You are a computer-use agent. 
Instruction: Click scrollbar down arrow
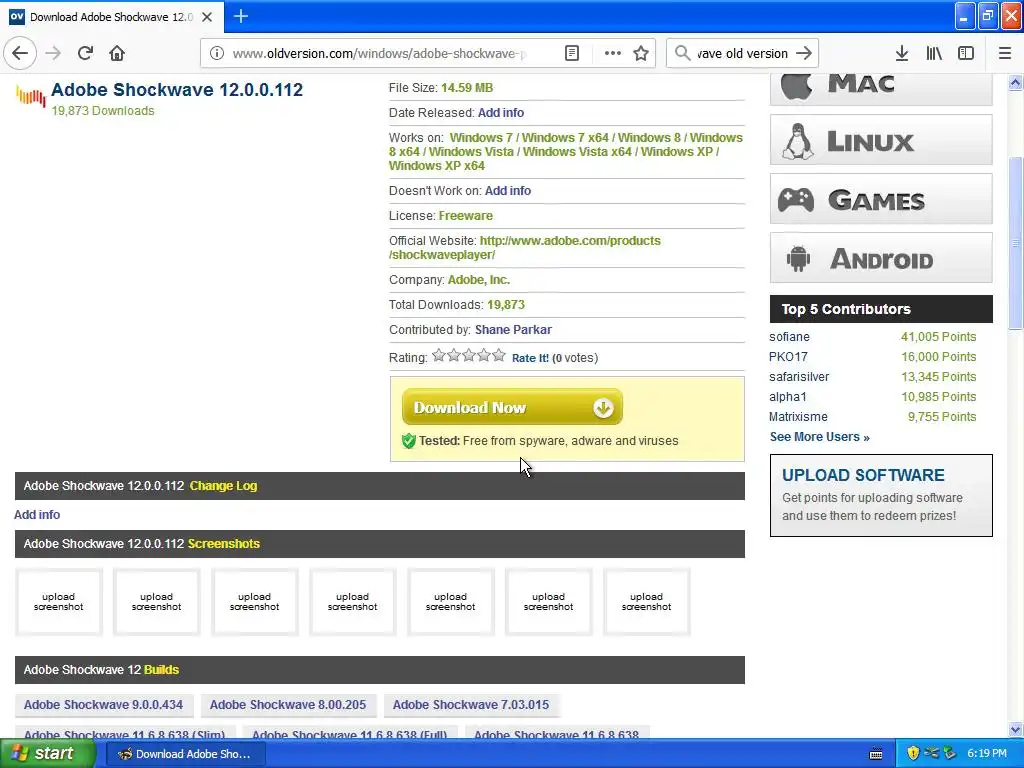point(1016,729)
